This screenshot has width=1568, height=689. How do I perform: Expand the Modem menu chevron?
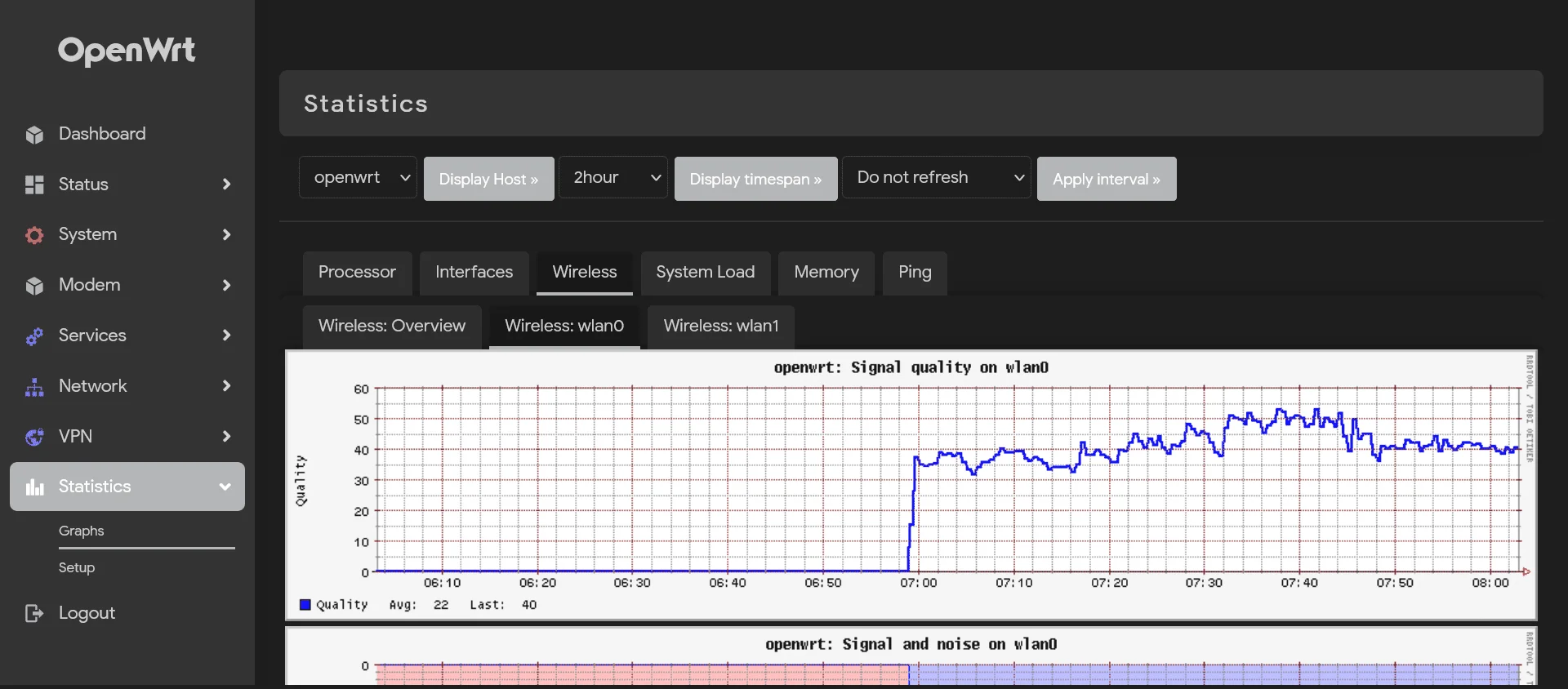[226, 285]
